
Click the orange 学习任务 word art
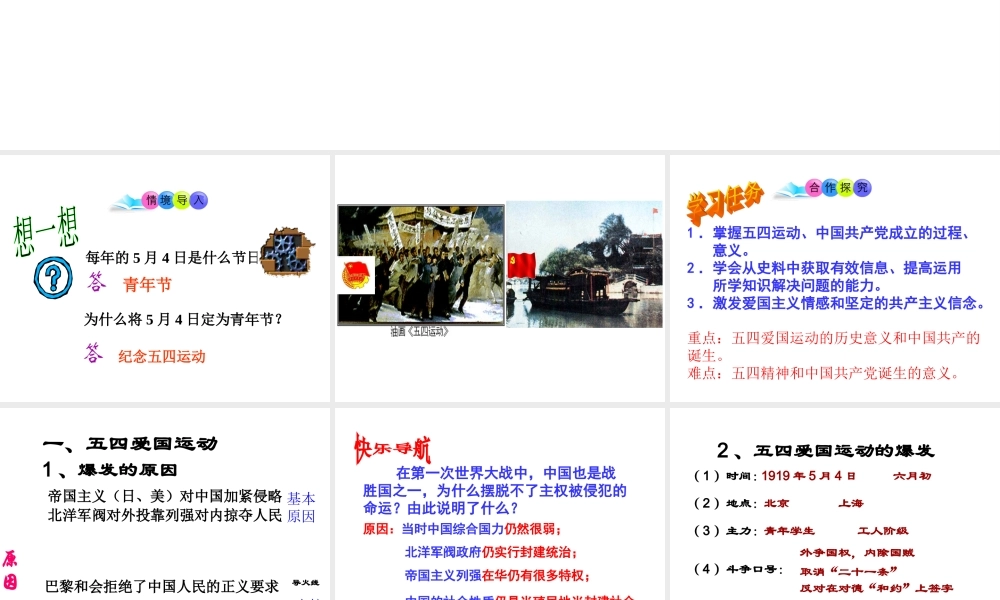point(725,203)
